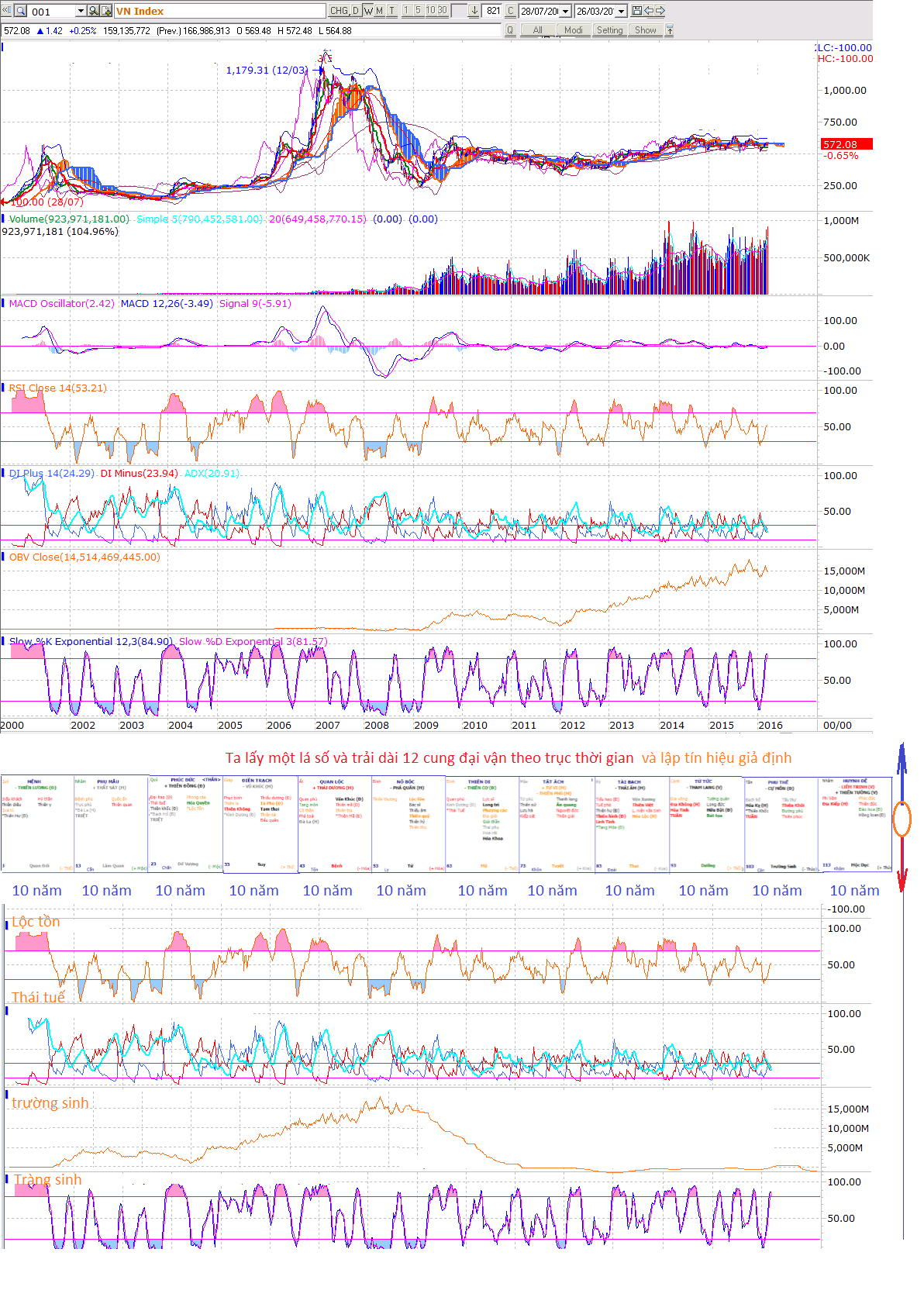Click the Thái tuế heading
924x1304 pixels.
(x=38, y=998)
